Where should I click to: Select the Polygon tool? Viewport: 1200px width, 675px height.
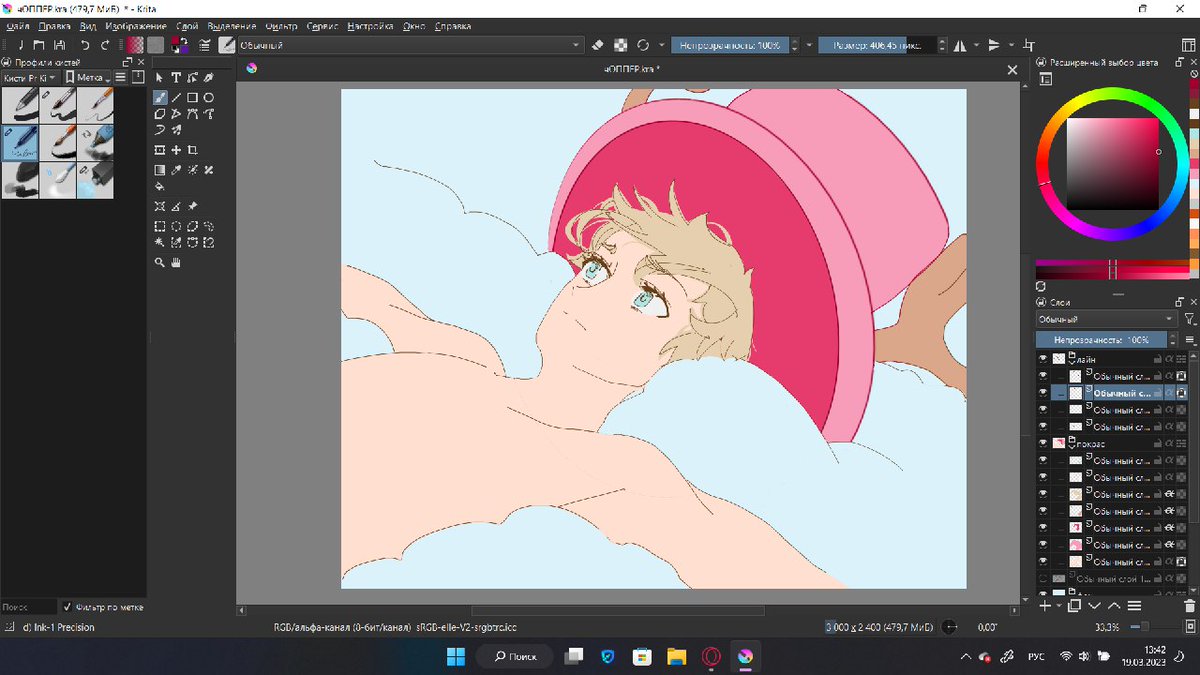(x=159, y=114)
